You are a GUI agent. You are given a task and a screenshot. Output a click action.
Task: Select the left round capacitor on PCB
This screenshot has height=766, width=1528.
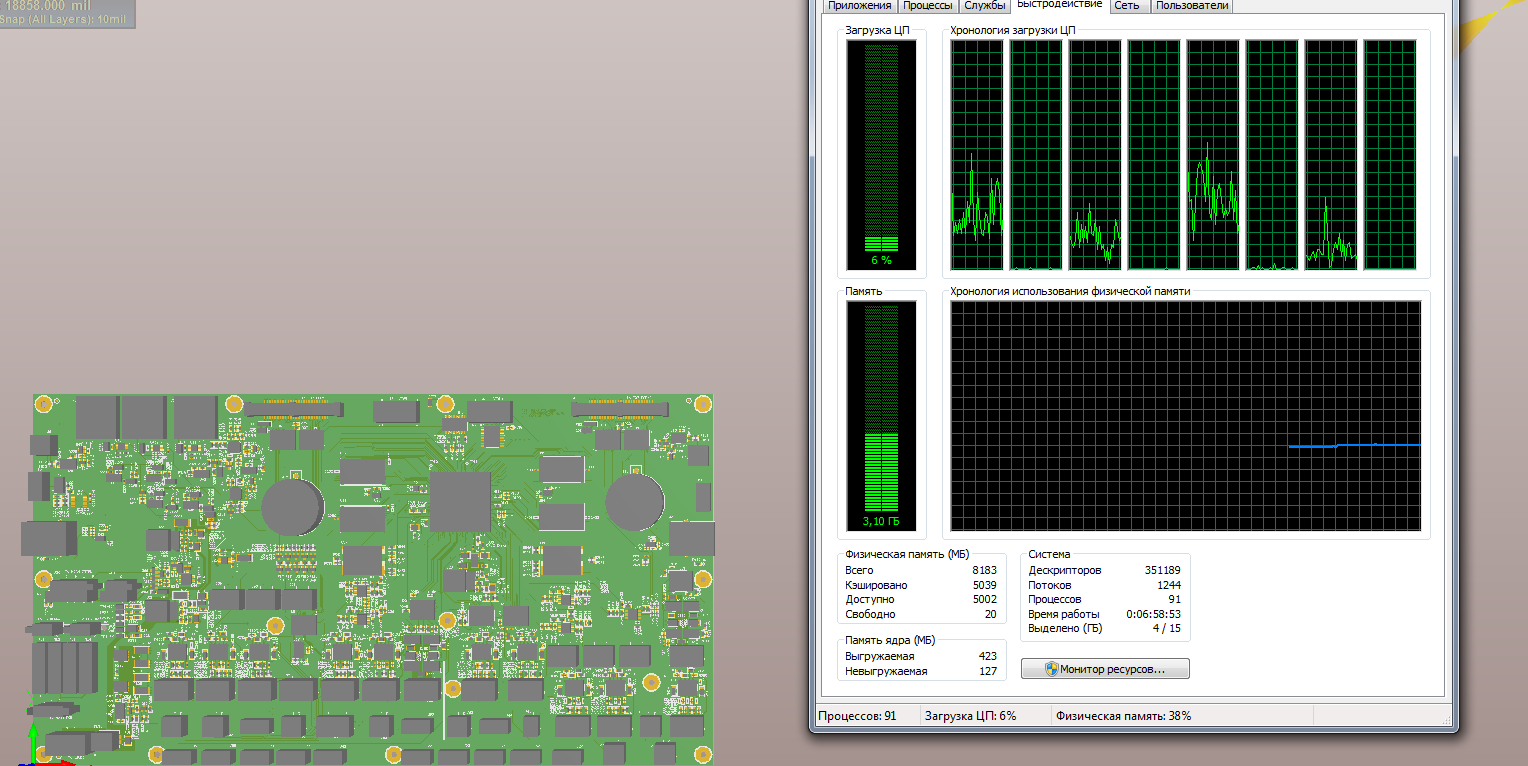[x=292, y=506]
